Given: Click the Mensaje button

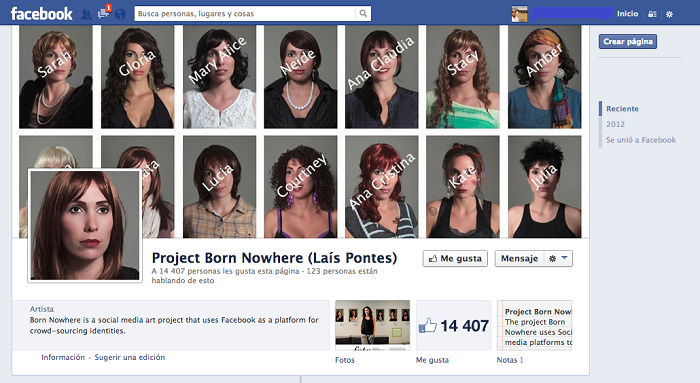Looking at the screenshot, I should coord(519,258).
